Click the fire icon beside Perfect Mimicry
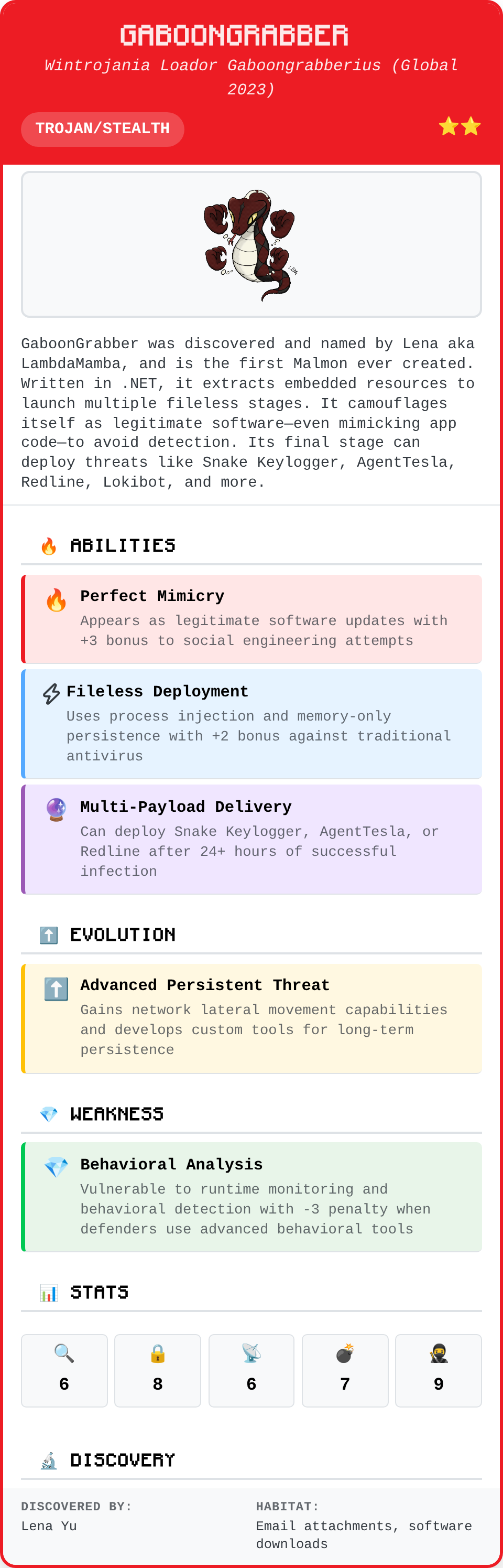The image size is (503, 1568). coord(56,600)
